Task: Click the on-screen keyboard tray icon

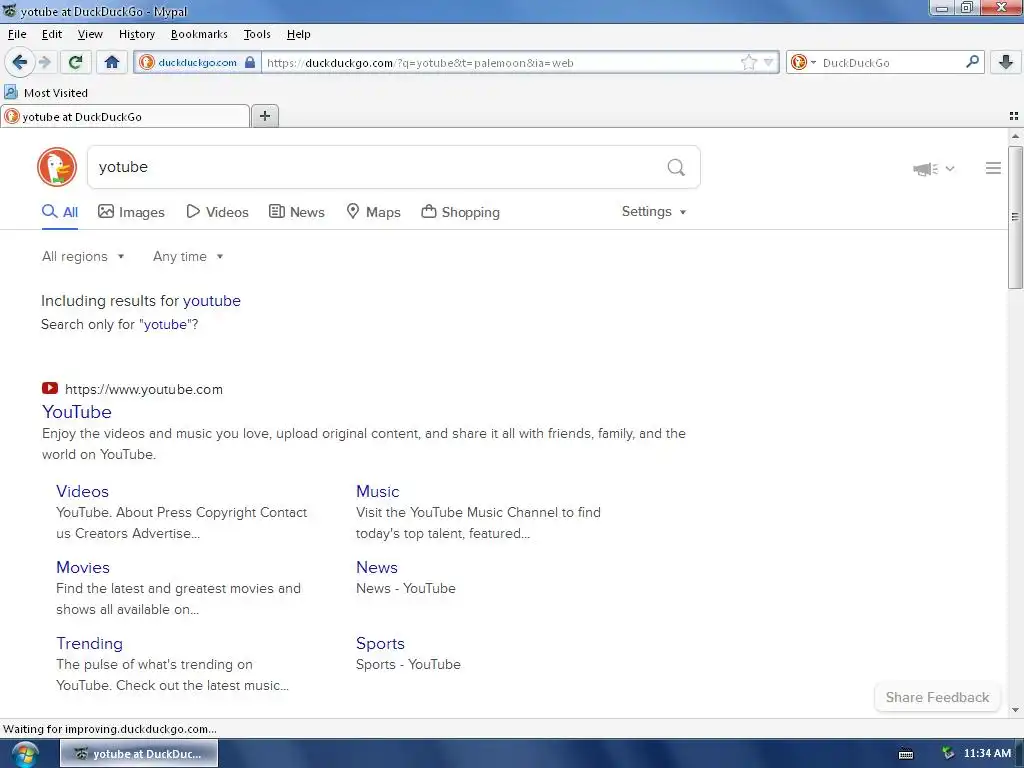Action: tap(906, 754)
